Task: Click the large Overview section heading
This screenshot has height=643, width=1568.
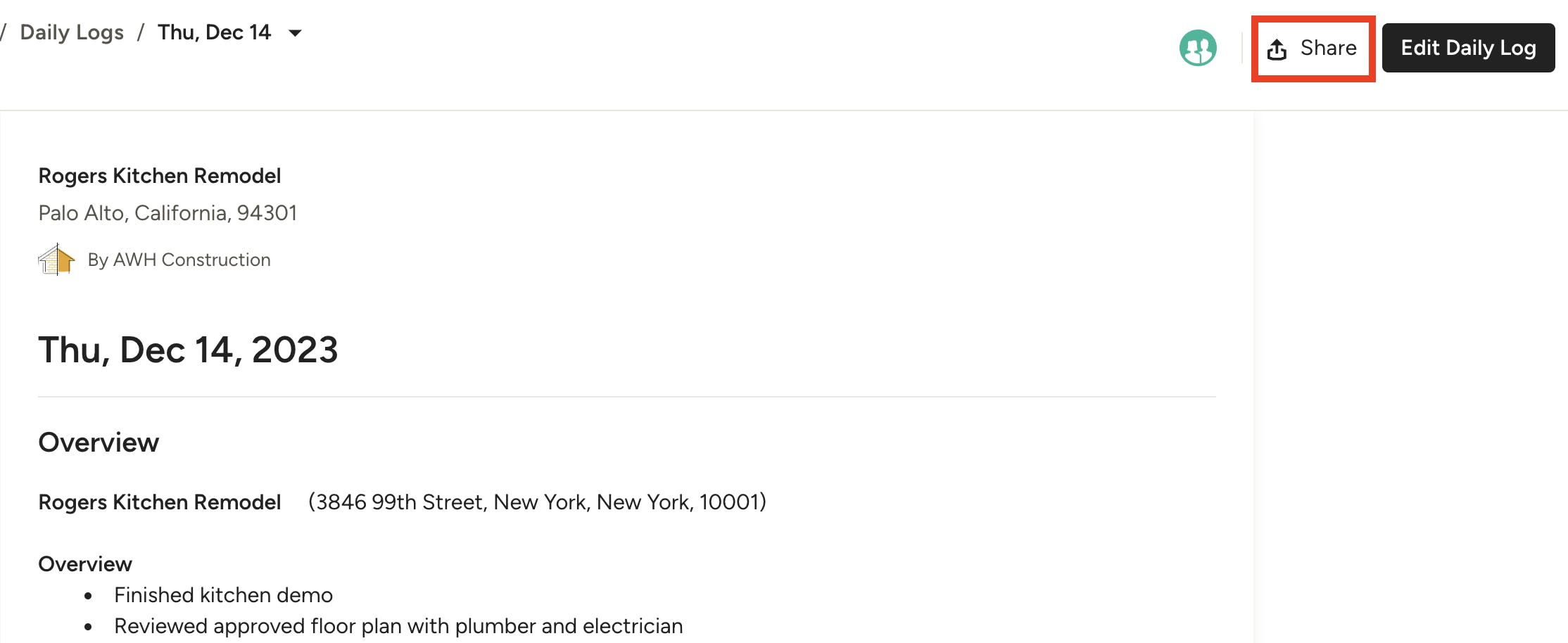Action: click(x=99, y=443)
